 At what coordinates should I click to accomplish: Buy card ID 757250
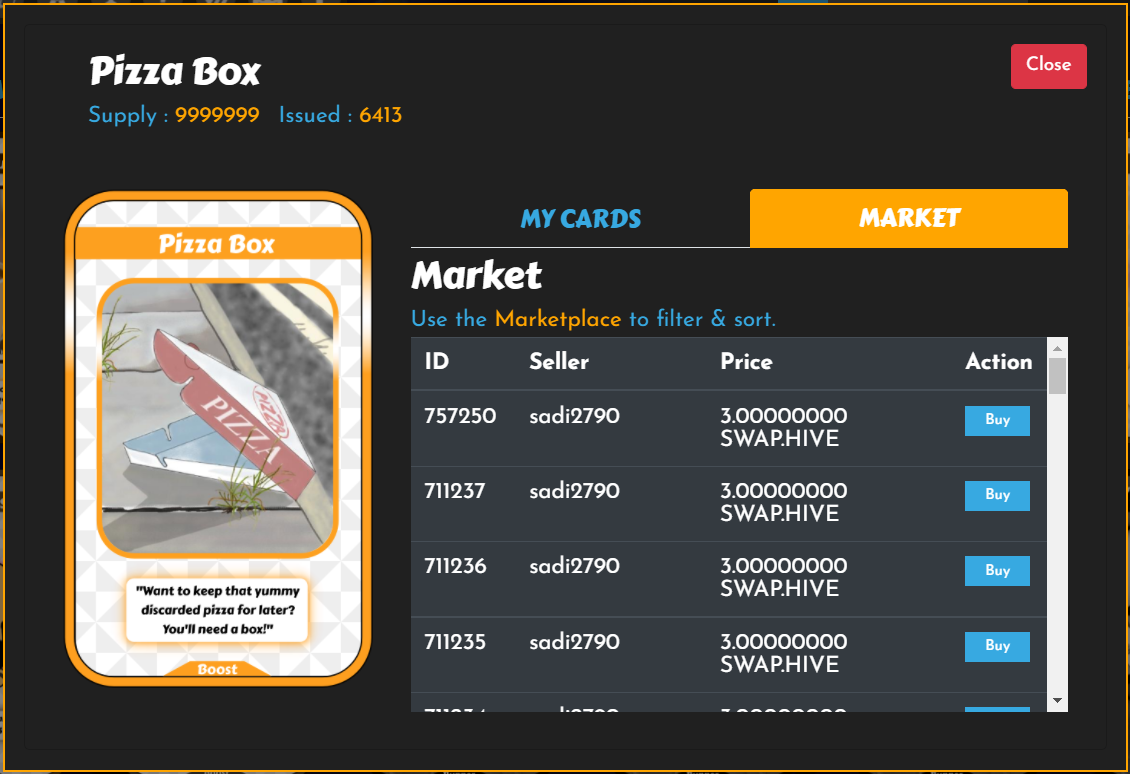pyautogui.click(x=997, y=420)
